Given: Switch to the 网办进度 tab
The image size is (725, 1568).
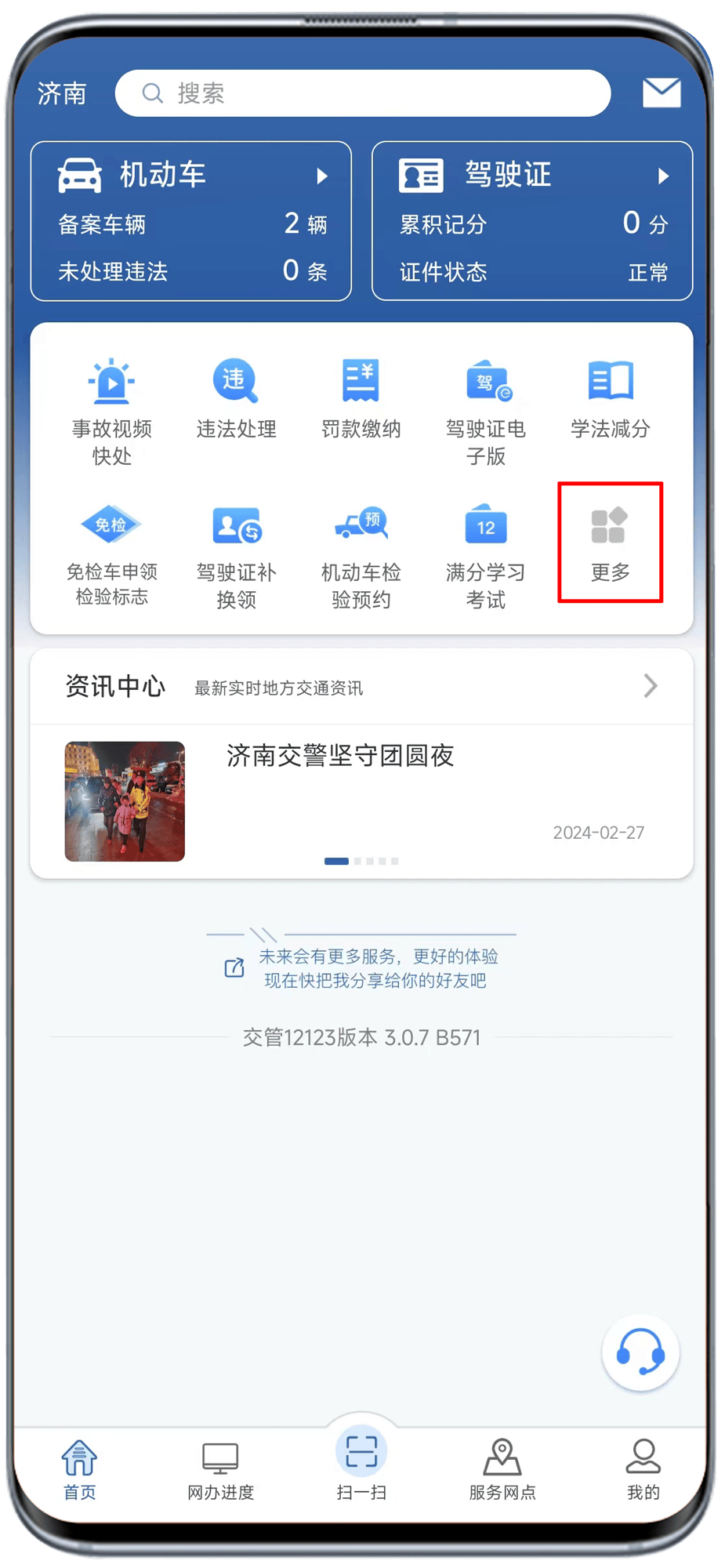Looking at the screenshot, I should pos(220,1472).
